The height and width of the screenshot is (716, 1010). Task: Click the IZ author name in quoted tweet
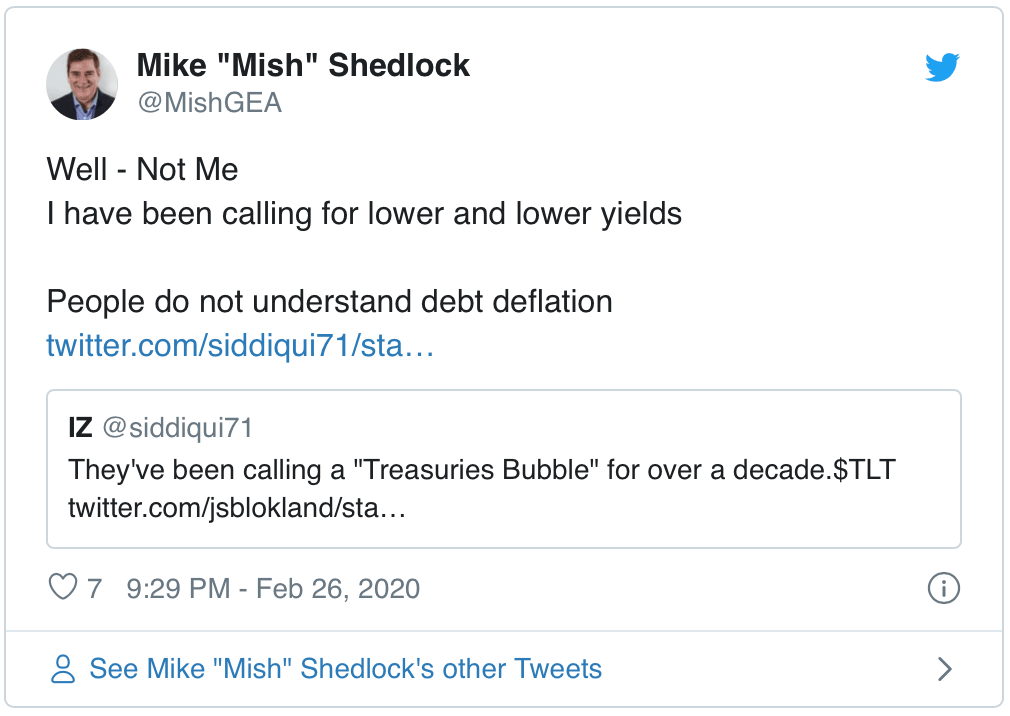click(x=80, y=429)
